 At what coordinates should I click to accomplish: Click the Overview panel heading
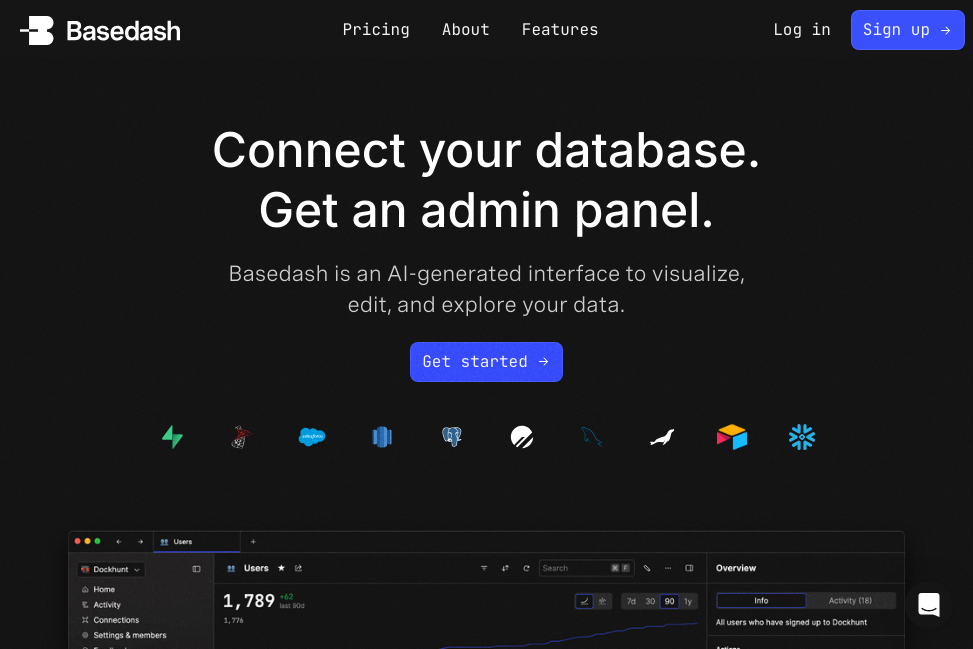[x=736, y=568]
